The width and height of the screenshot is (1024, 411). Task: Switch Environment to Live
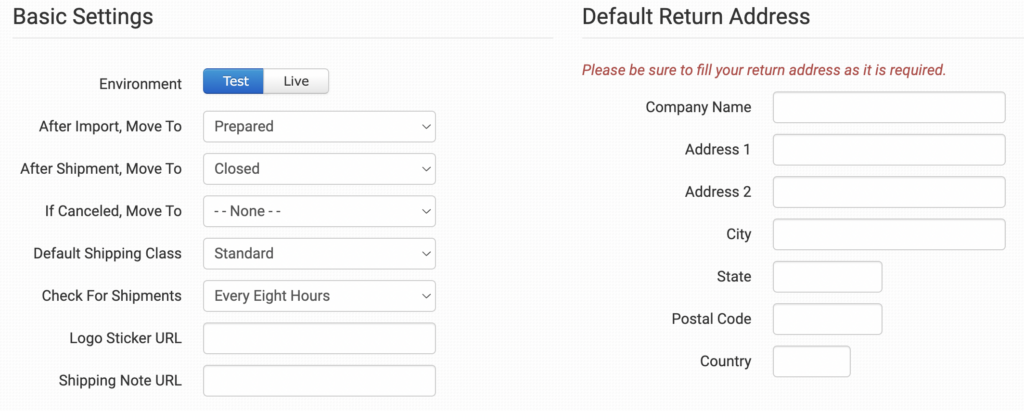pyautogui.click(x=296, y=82)
